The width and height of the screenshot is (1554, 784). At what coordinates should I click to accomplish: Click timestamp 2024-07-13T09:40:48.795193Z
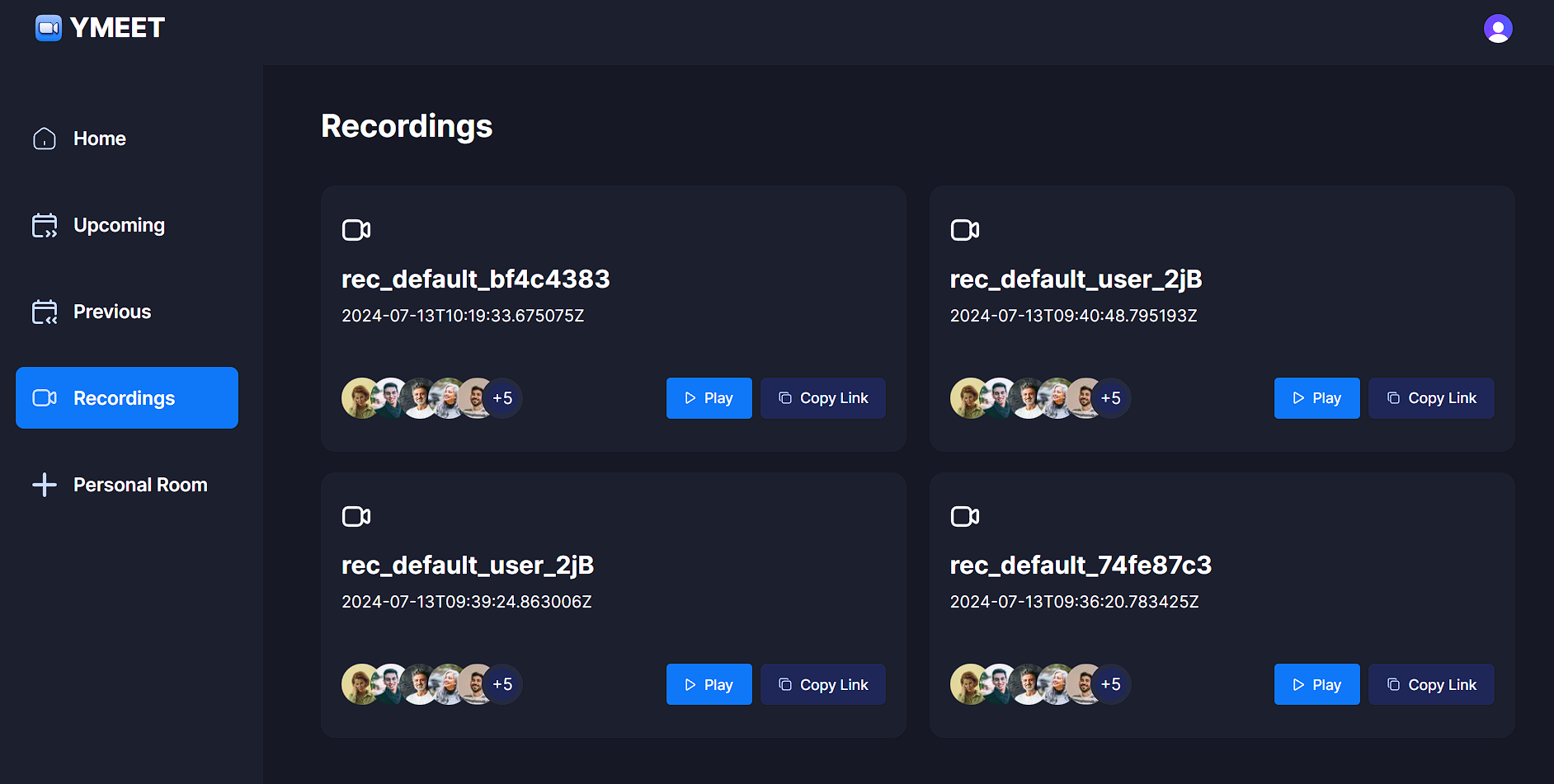click(x=1073, y=316)
